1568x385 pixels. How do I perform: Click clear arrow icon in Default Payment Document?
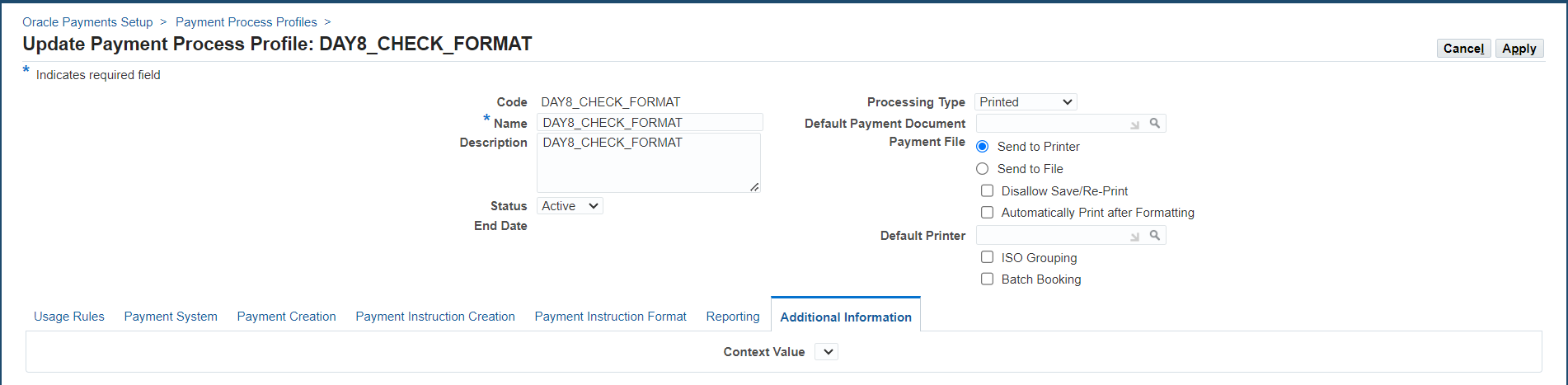click(1135, 124)
